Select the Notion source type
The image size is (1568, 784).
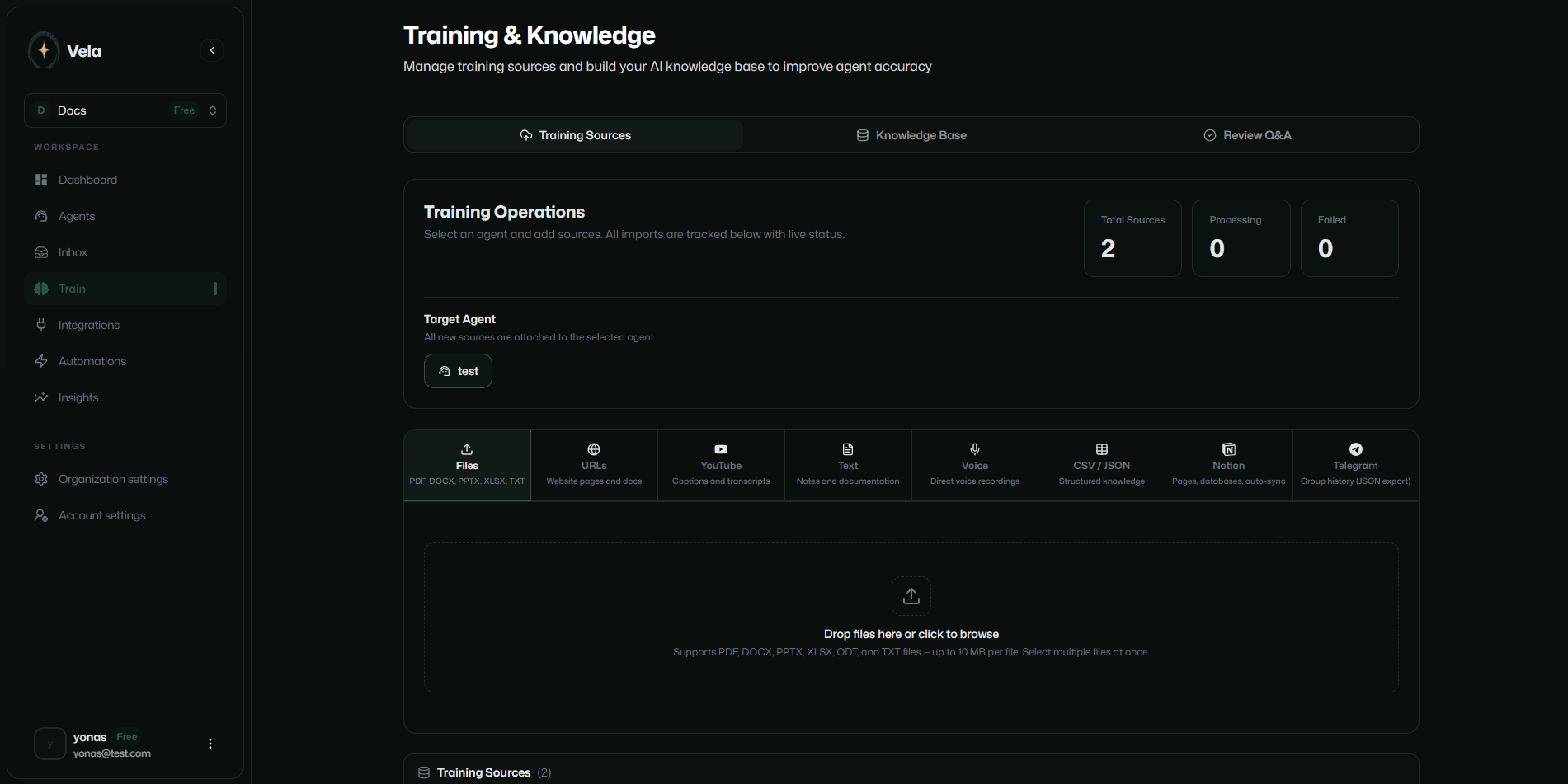click(1229, 465)
